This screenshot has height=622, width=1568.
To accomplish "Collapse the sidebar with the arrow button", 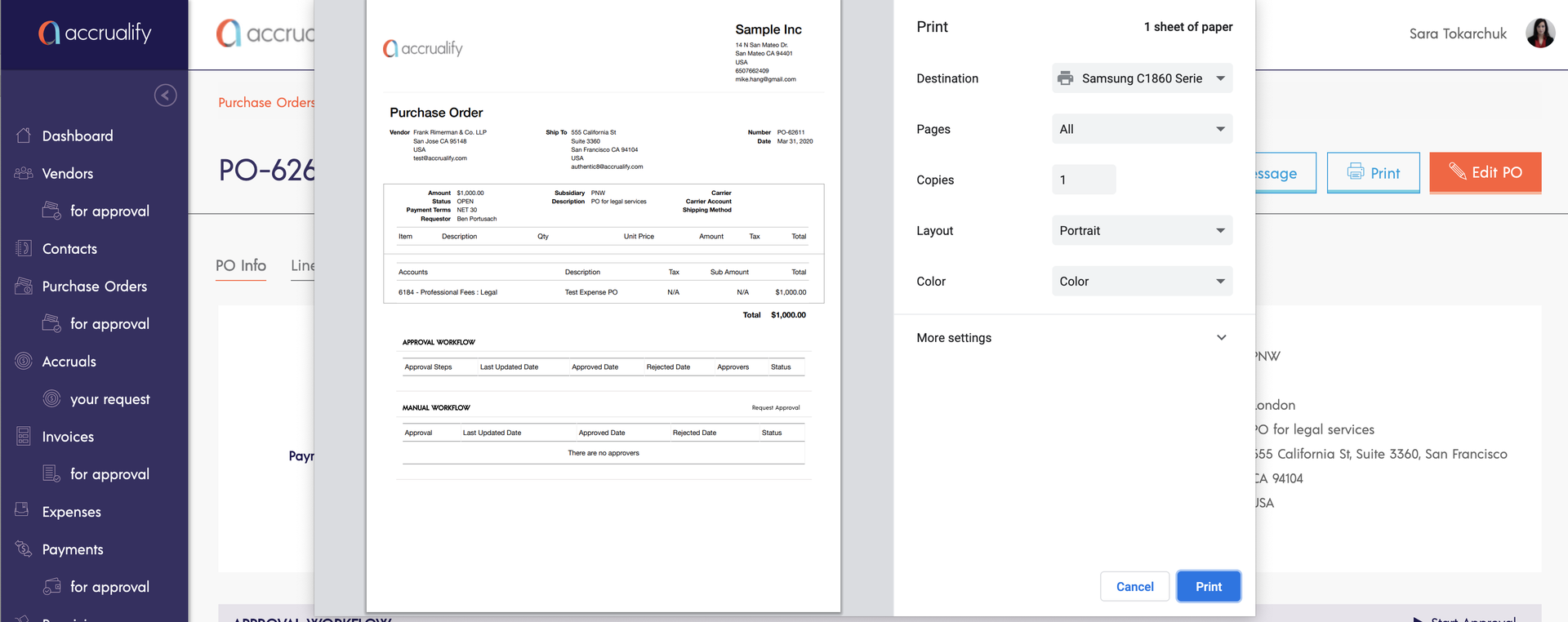I will click(166, 96).
